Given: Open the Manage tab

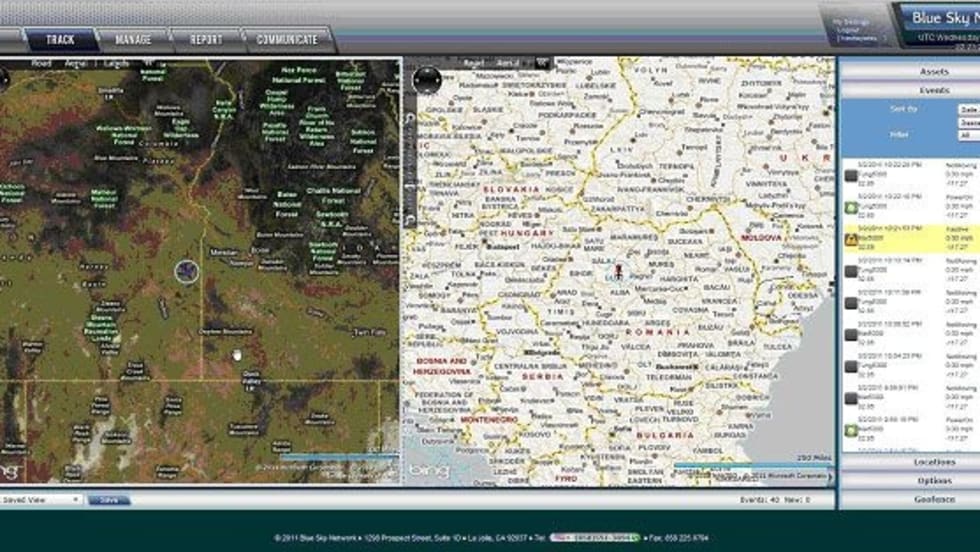Looking at the screenshot, I should point(133,39).
